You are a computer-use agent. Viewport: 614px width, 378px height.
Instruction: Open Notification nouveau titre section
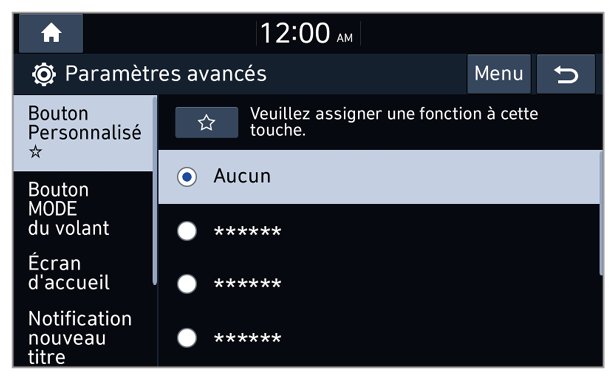(83, 337)
